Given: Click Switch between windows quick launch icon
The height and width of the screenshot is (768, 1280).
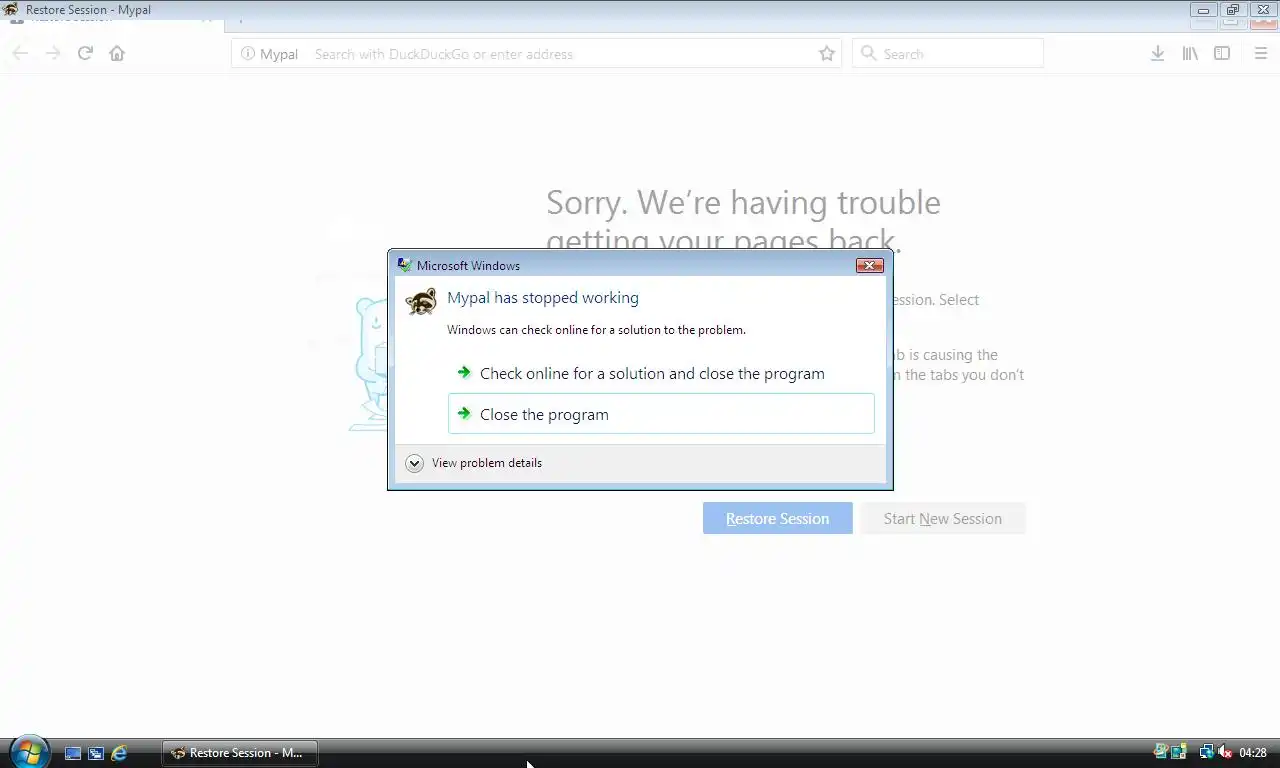Looking at the screenshot, I should tap(96, 753).
